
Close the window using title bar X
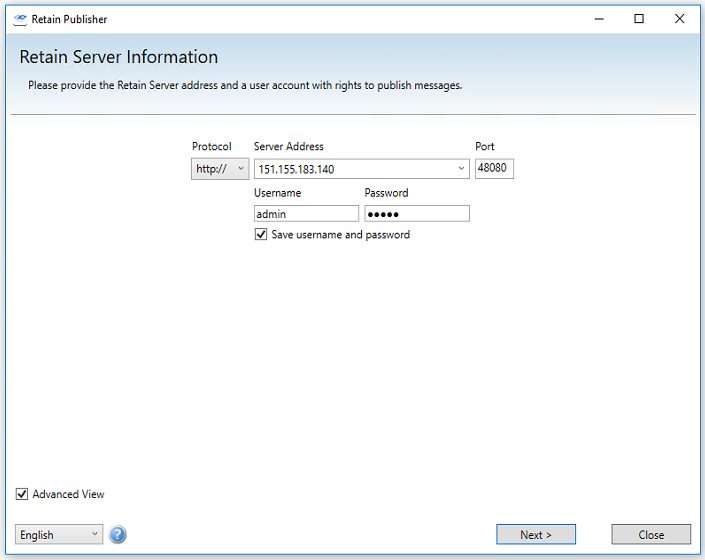680,19
